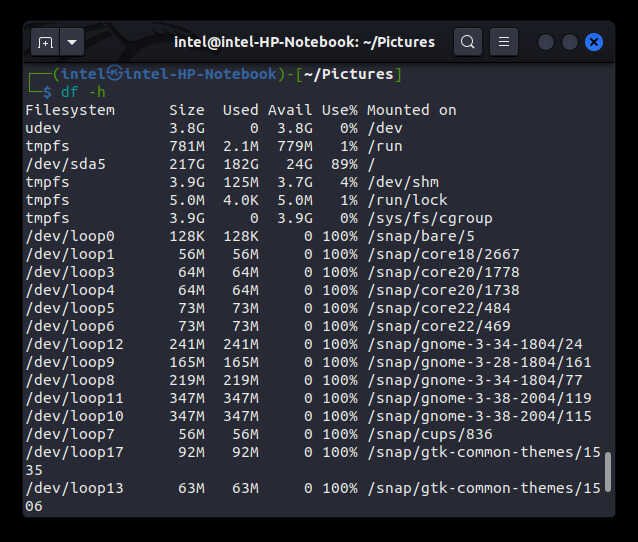Click the 92M size value of loop17
The height and width of the screenshot is (542, 638).
tap(191, 452)
